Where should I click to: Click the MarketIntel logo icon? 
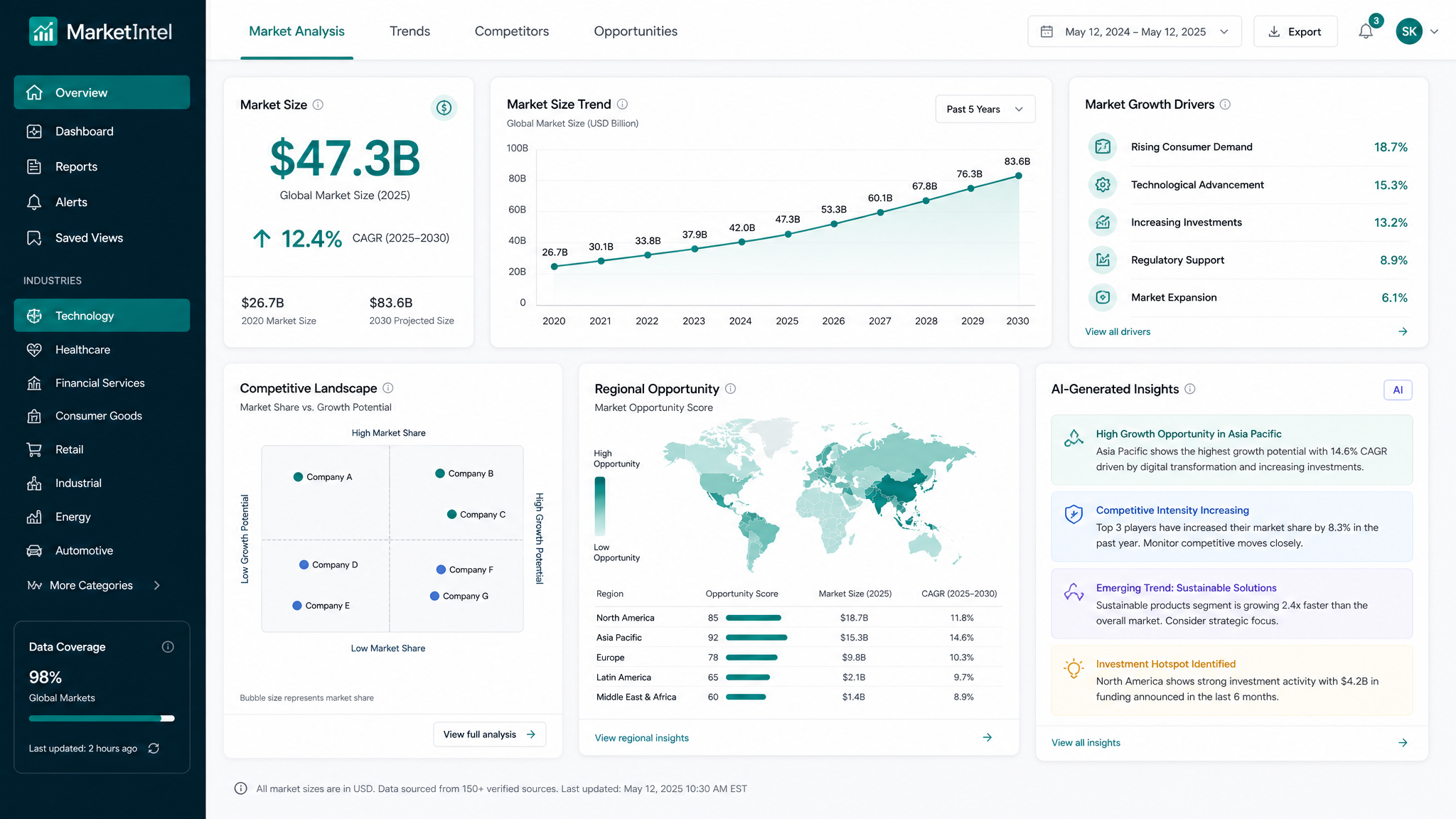click(43, 31)
